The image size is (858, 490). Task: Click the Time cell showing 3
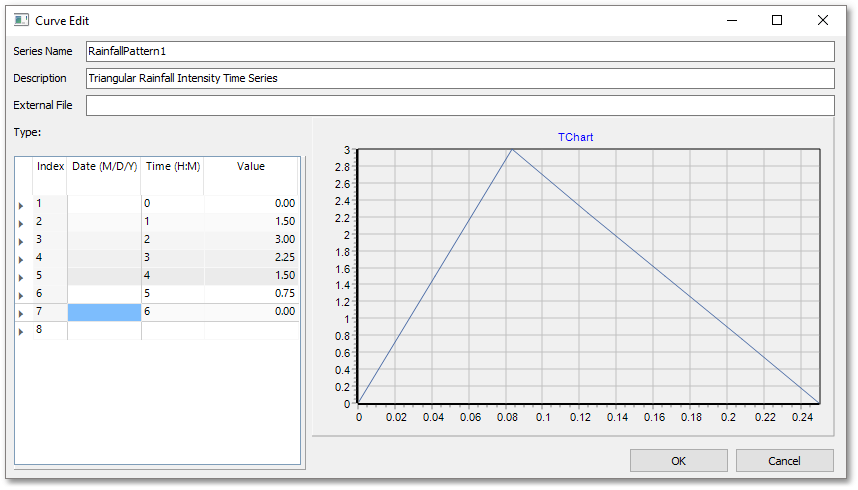tap(173, 257)
